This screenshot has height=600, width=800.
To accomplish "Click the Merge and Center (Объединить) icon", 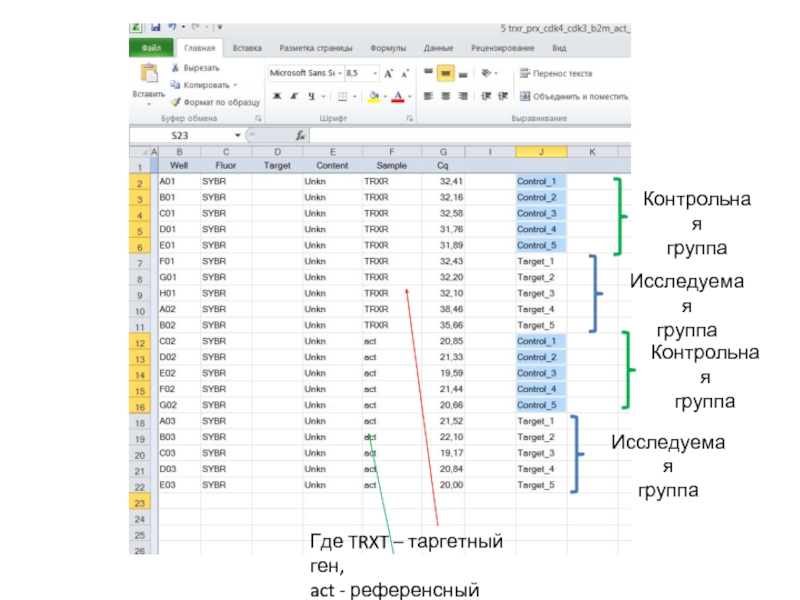I will (x=524, y=96).
